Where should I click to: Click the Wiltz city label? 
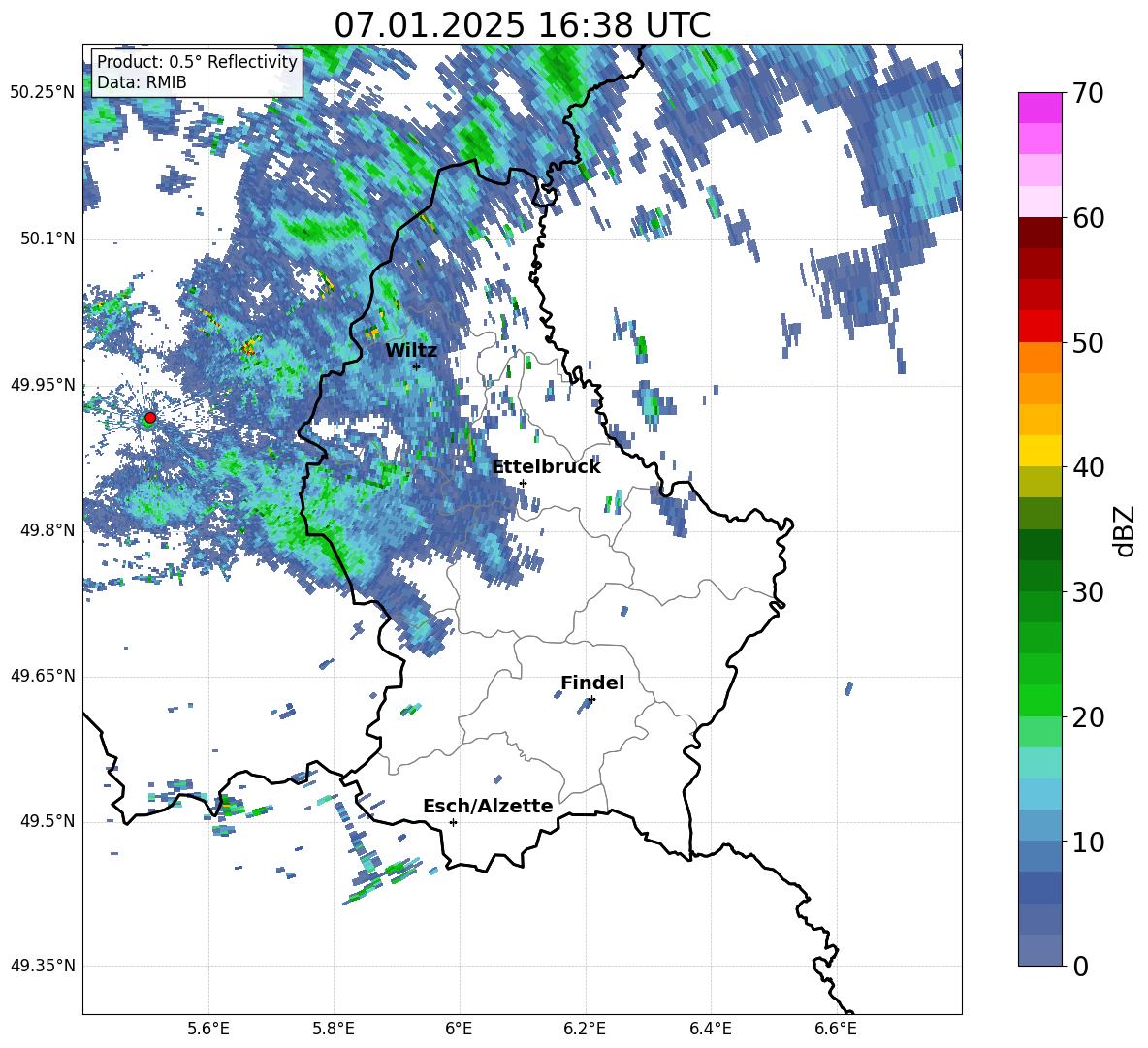411,351
